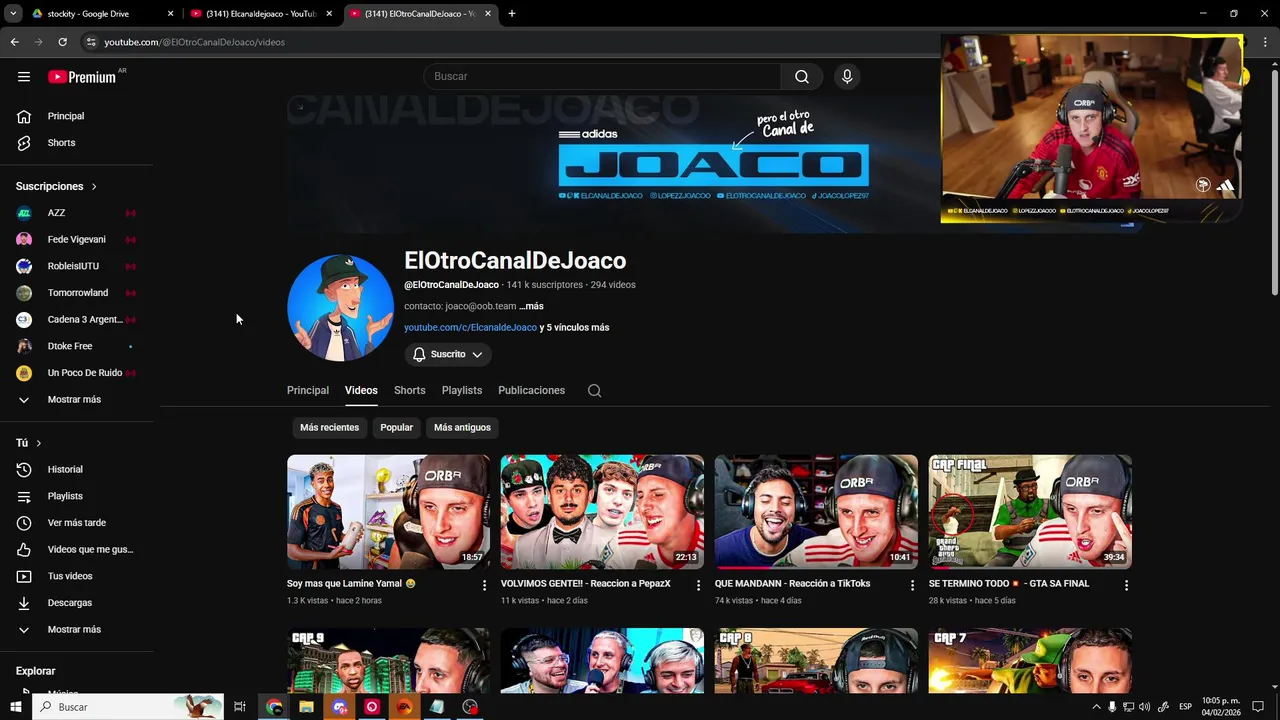The height and width of the screenshot is (720, 1280).
Task: Click Windows taskbar Buscar search box
Action: coord(129,707)
